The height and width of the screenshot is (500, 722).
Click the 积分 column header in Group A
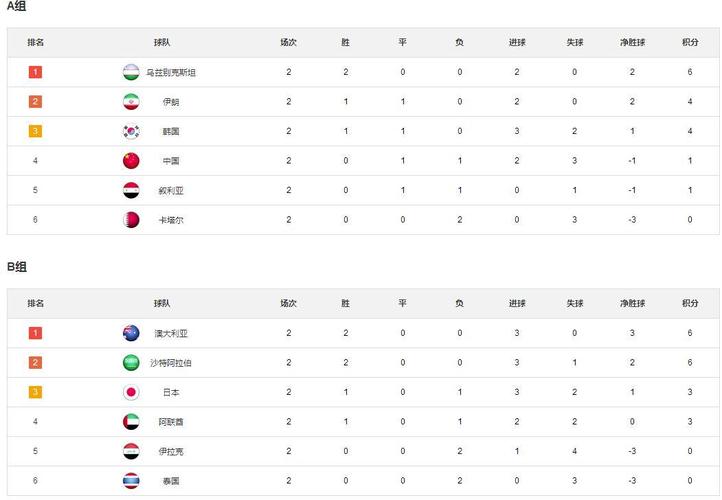pyautogui.click(x=690, y=42)
